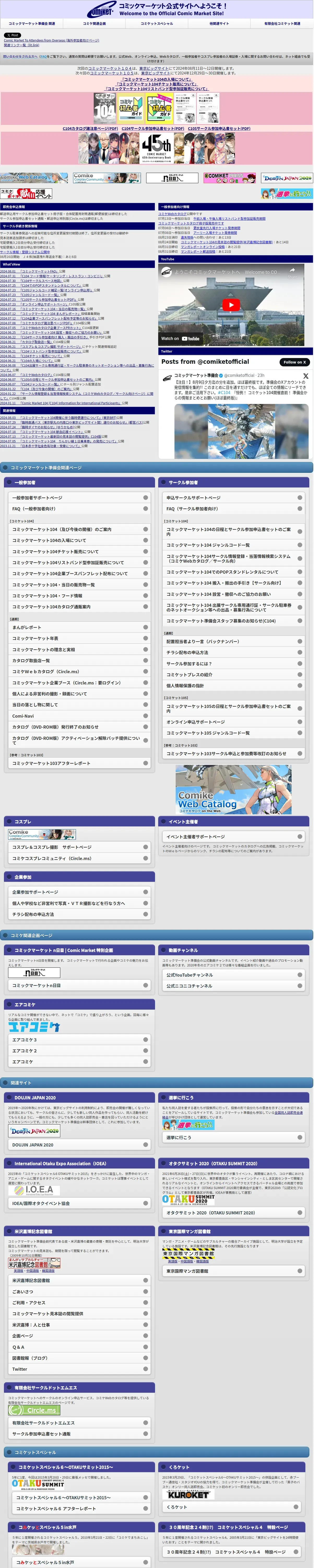The width and height of the screenshot is (314, 1568).
Task: Open 申込サークルサポートページ row
Action: [x=234, y=498]
